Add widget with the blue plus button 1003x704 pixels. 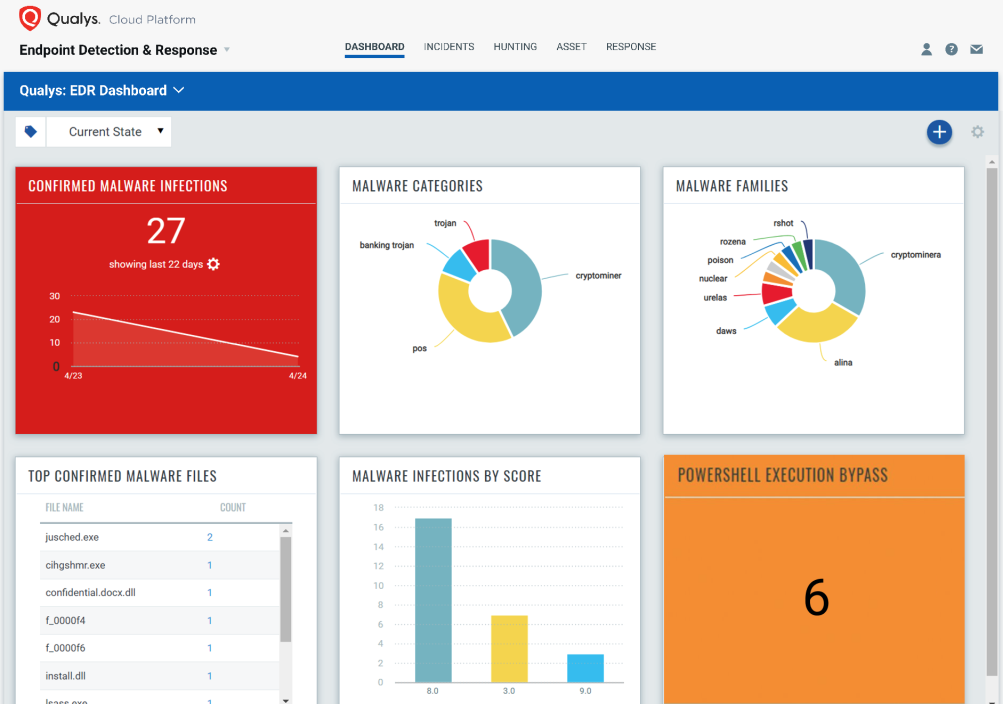coord(939,132)
